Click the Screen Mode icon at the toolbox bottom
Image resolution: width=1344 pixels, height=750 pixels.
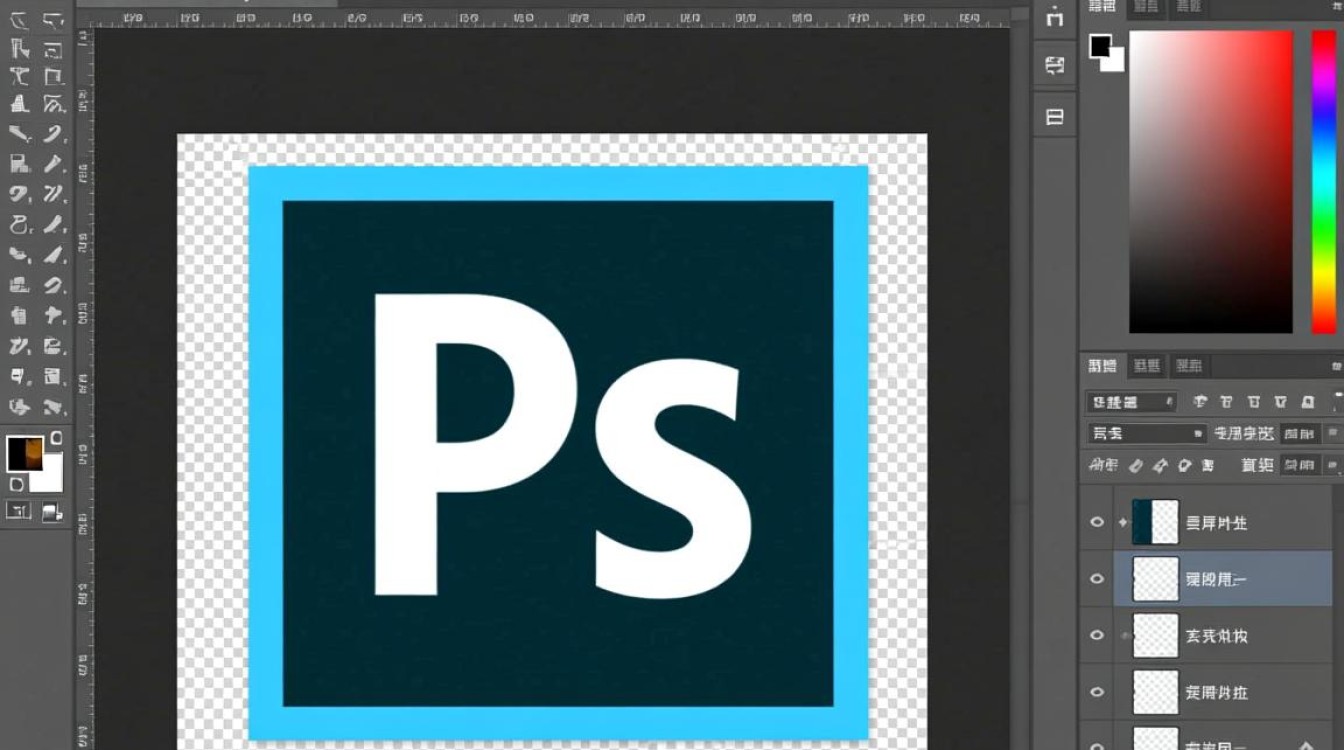[x=52, y=512]
